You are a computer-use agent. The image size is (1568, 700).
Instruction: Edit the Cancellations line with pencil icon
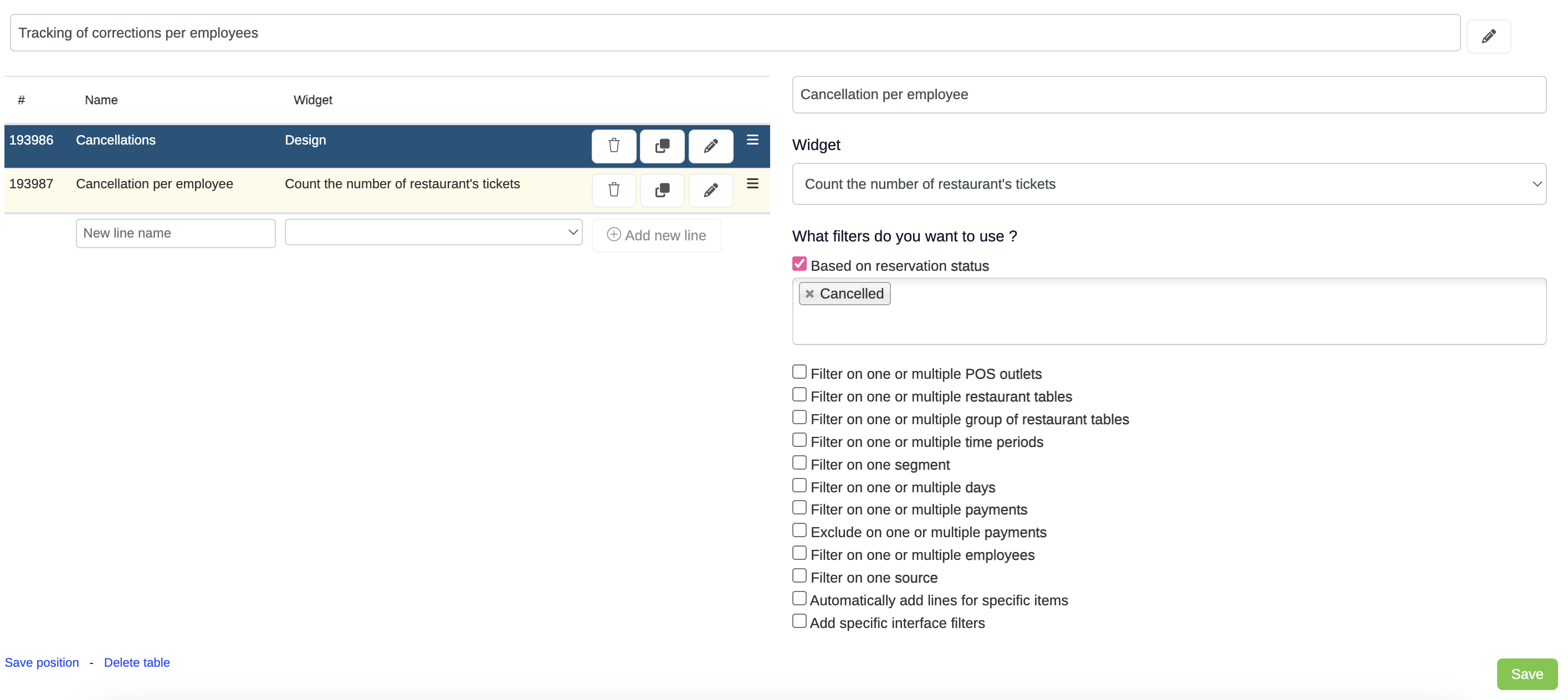click(710, 146)
